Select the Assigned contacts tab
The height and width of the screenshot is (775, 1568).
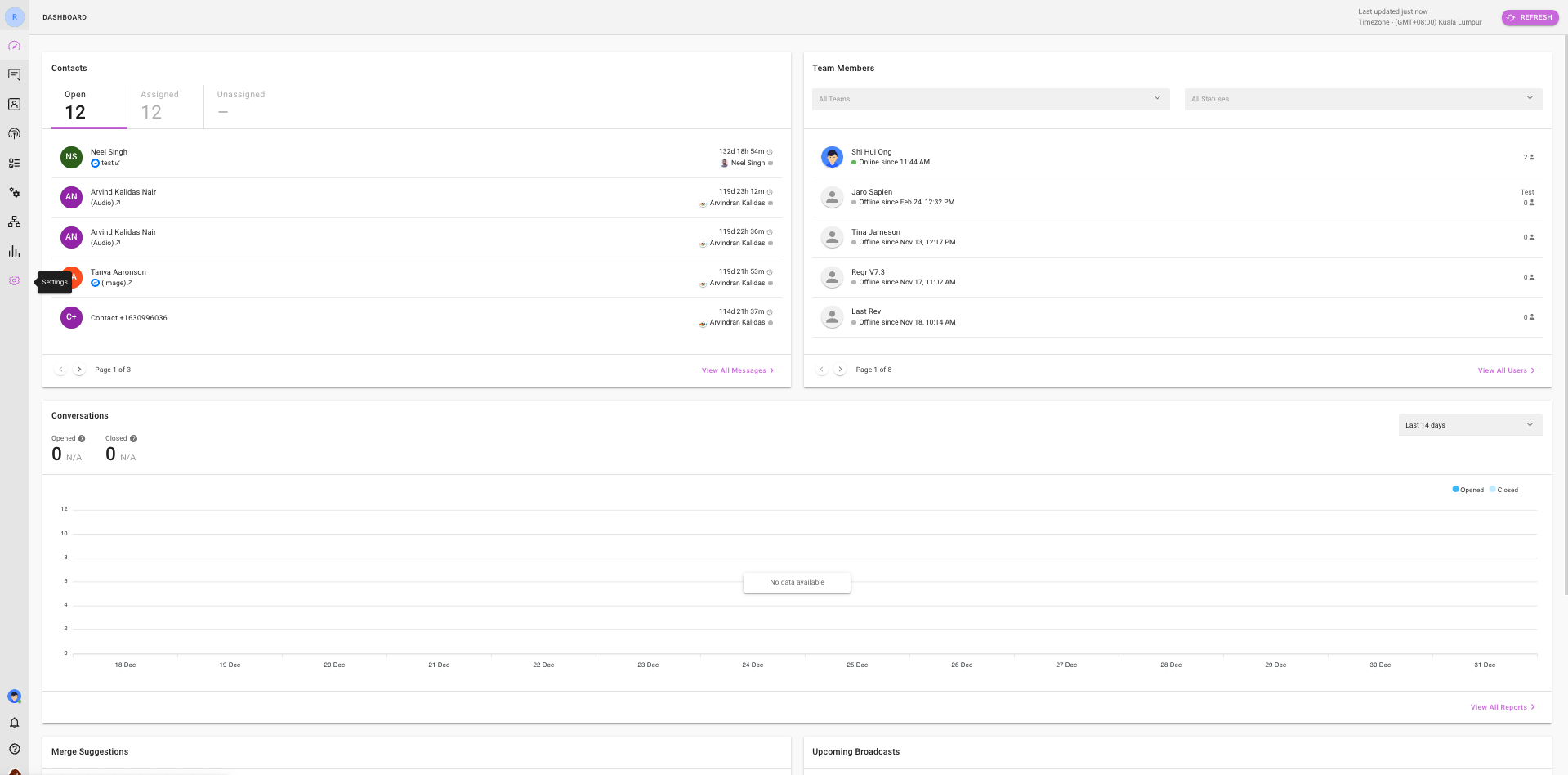click(165, 106)
